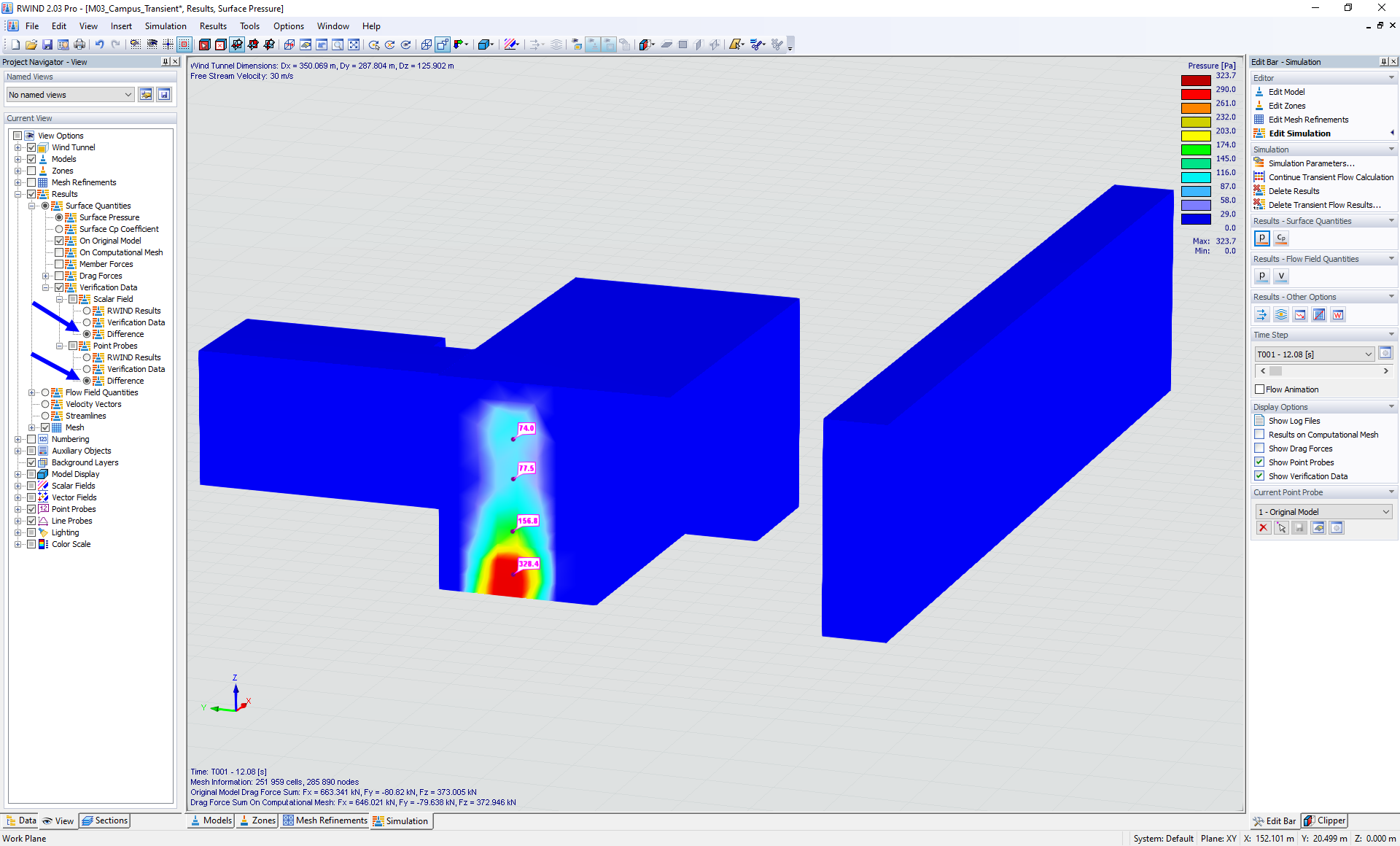Select the Velocity Vectors icon in navigator

tap(56, 404)
